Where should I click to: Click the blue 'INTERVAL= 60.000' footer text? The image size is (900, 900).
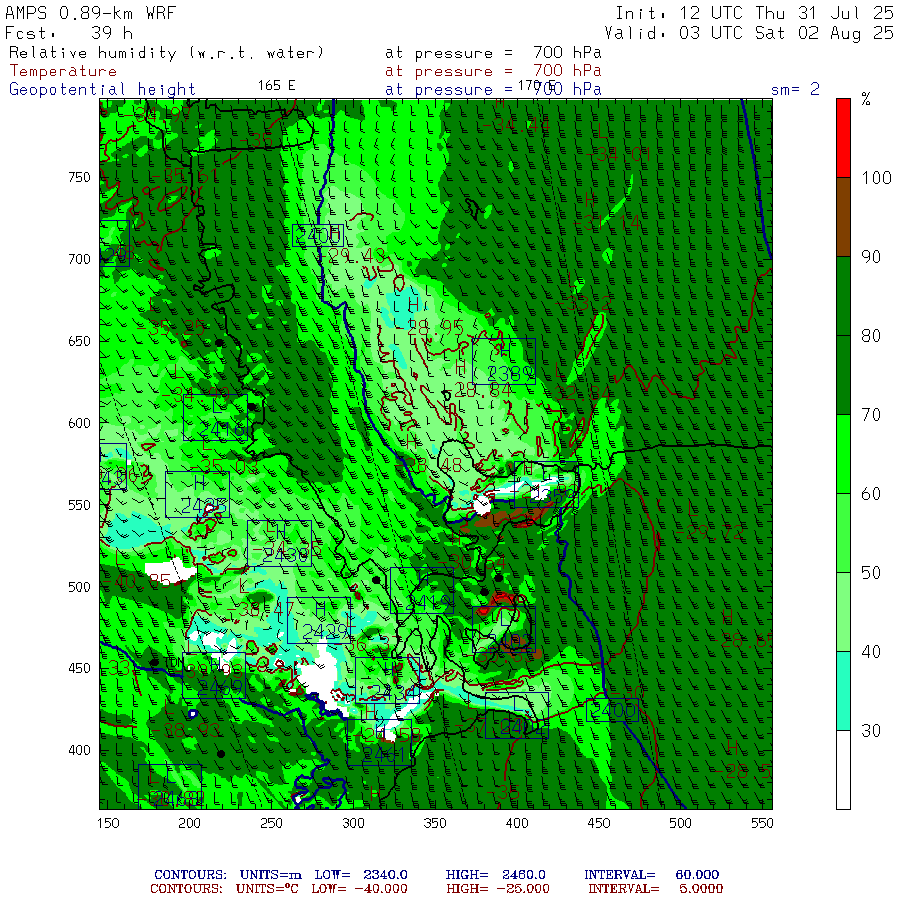point(651,875)
